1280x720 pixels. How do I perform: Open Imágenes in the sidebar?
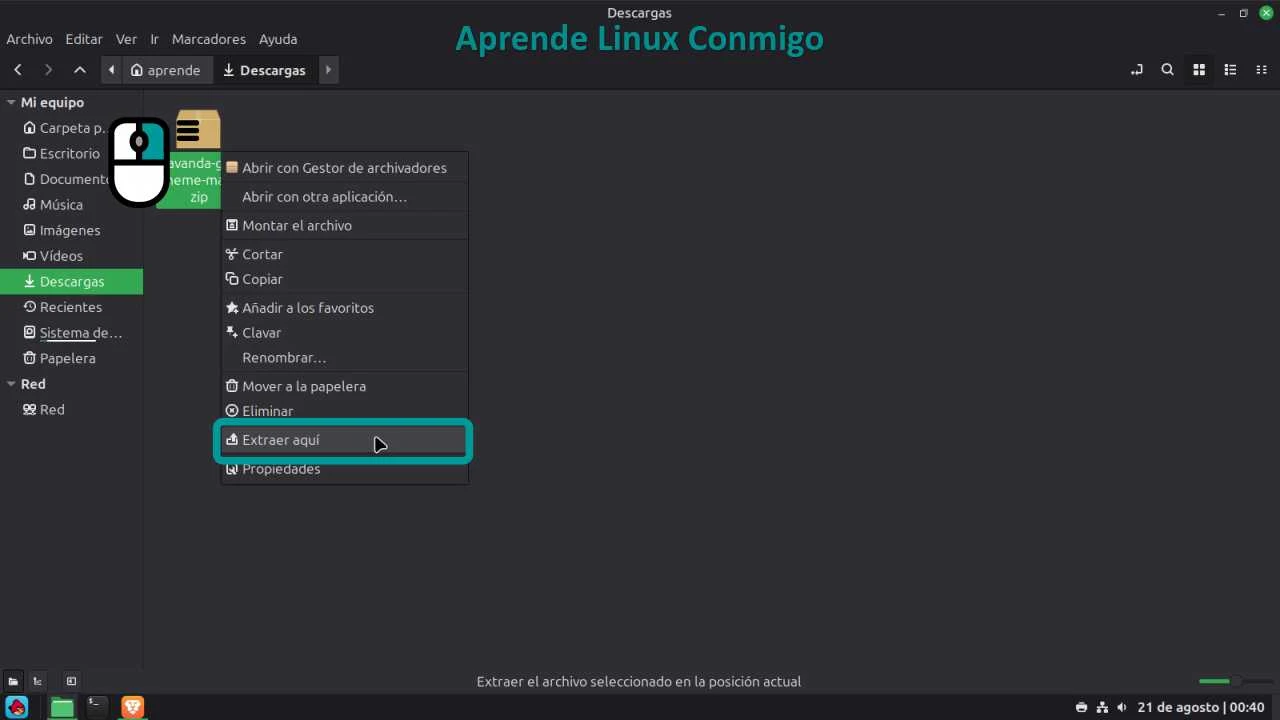71,230
